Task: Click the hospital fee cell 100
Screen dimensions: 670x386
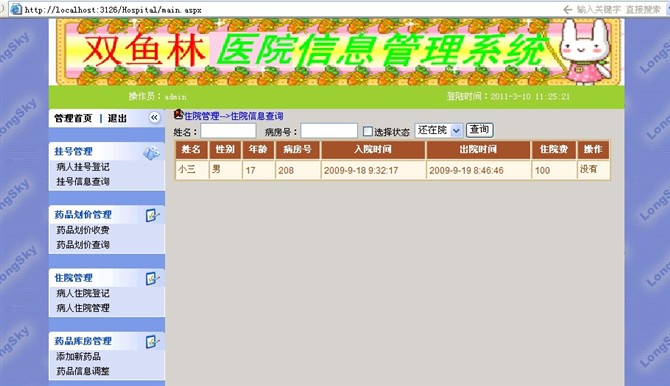Action: tap(554, 170)
